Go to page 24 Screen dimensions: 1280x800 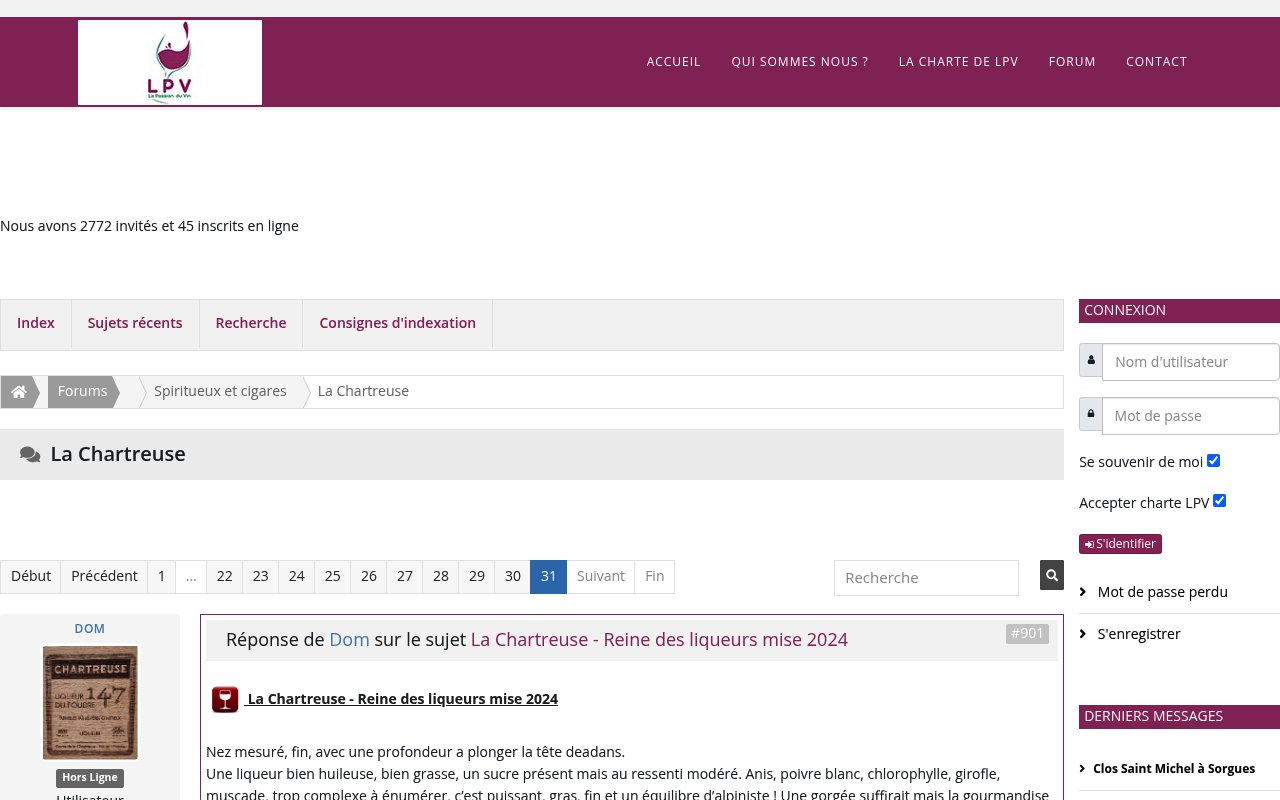coord(297,576)
